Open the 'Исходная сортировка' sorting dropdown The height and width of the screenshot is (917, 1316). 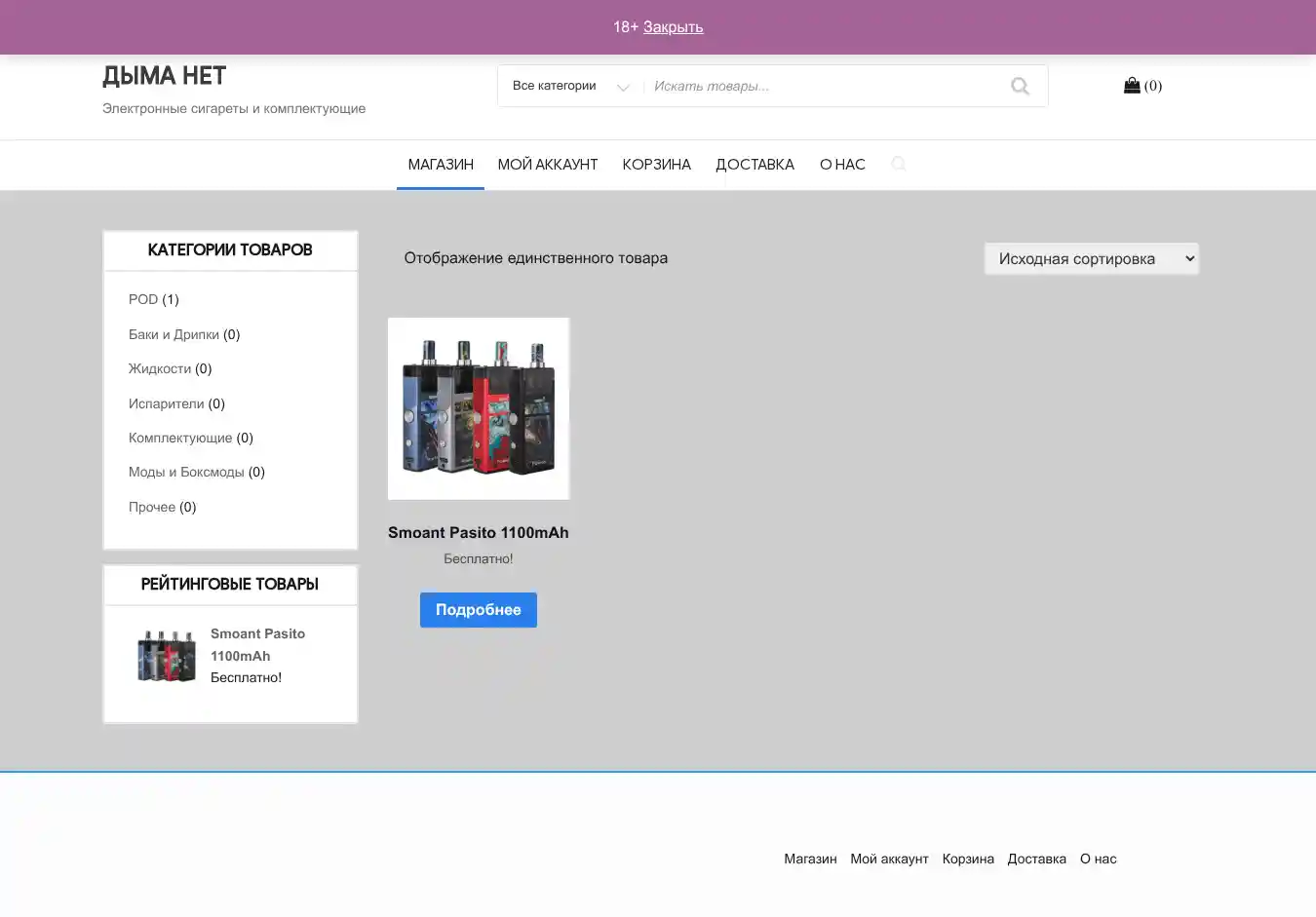point(1091,259)
